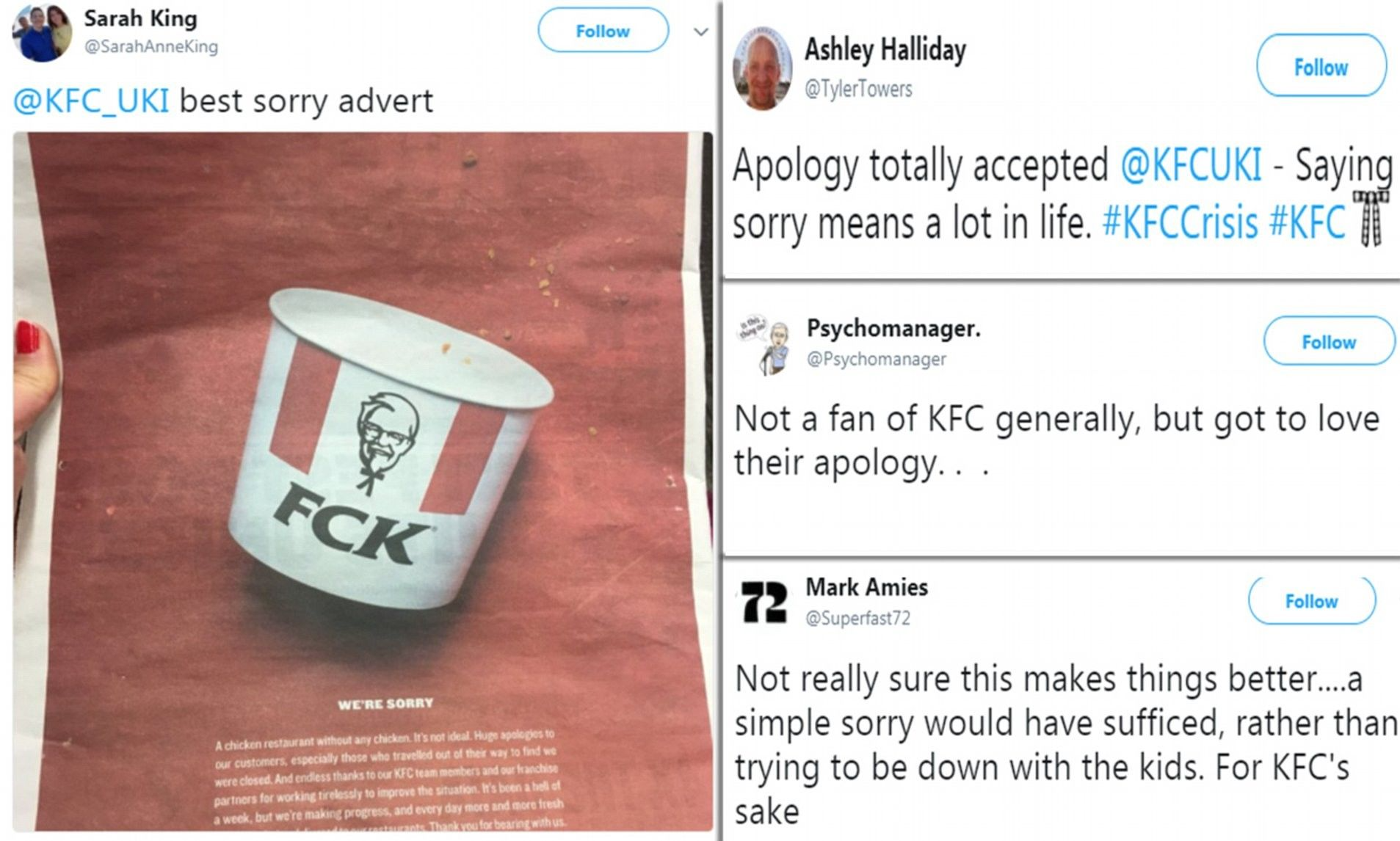Click the drumstick emoji in Ashley's tweet
This screenshot has width=1400, height=841.
tap(1370, 218)
